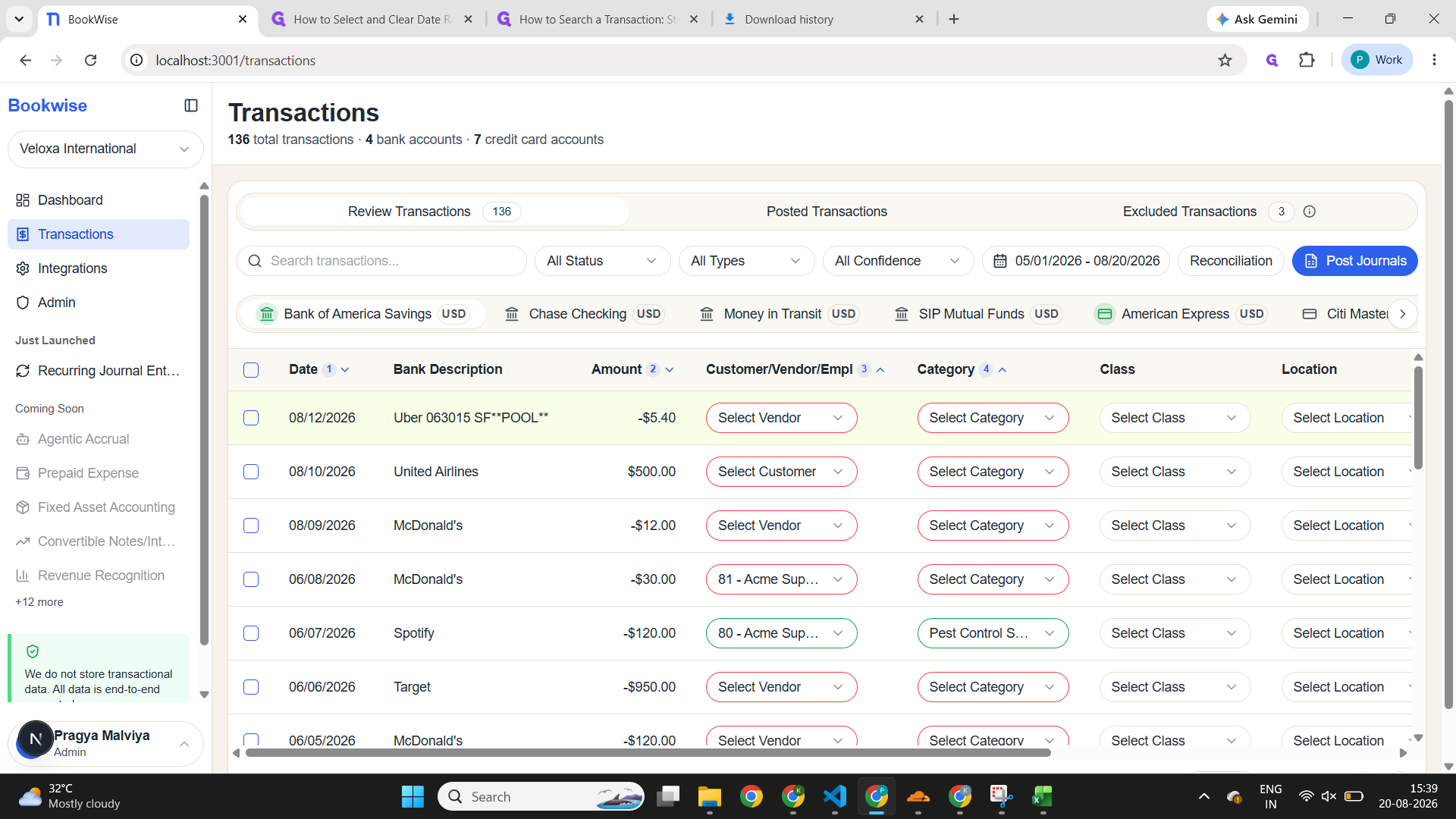Toggle the select-all checkbox in table header
Screen dimensions: 1456x819
pyautogui.click(x=251, y=370)
